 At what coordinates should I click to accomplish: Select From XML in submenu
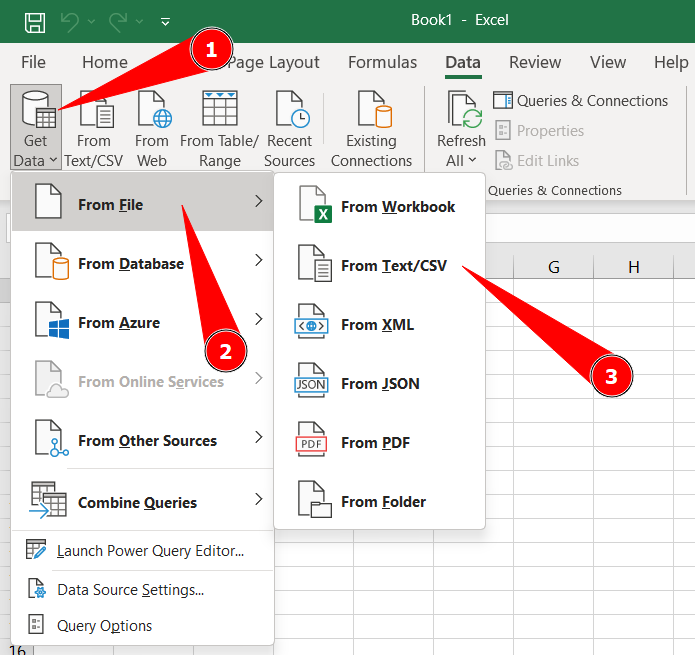click(380, 323)
